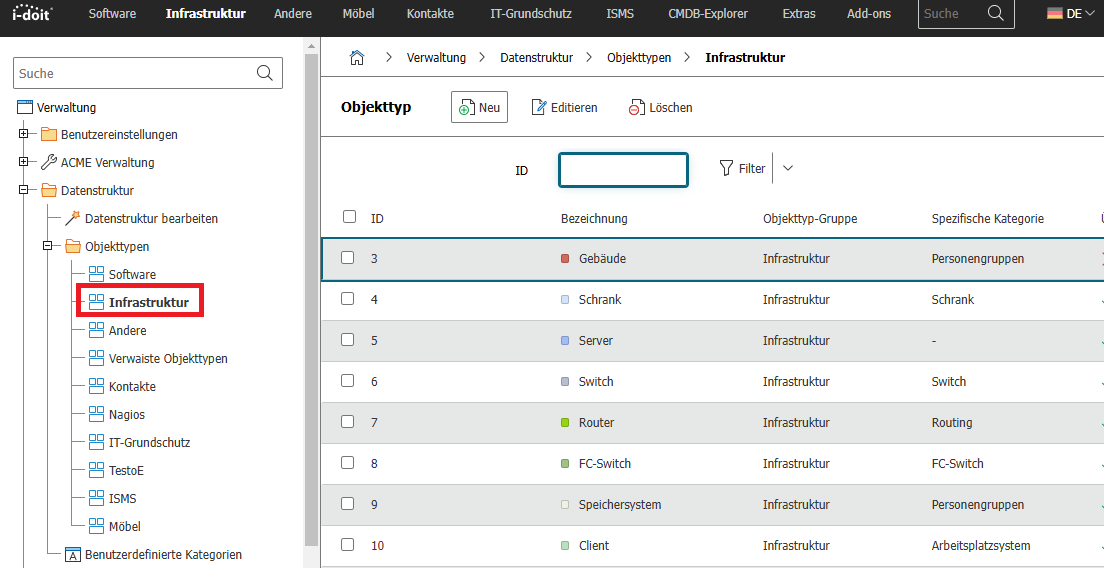Click the Verwaltung window icon in tree
Screen dimensions: 1104x568
(x=25, y=107)
